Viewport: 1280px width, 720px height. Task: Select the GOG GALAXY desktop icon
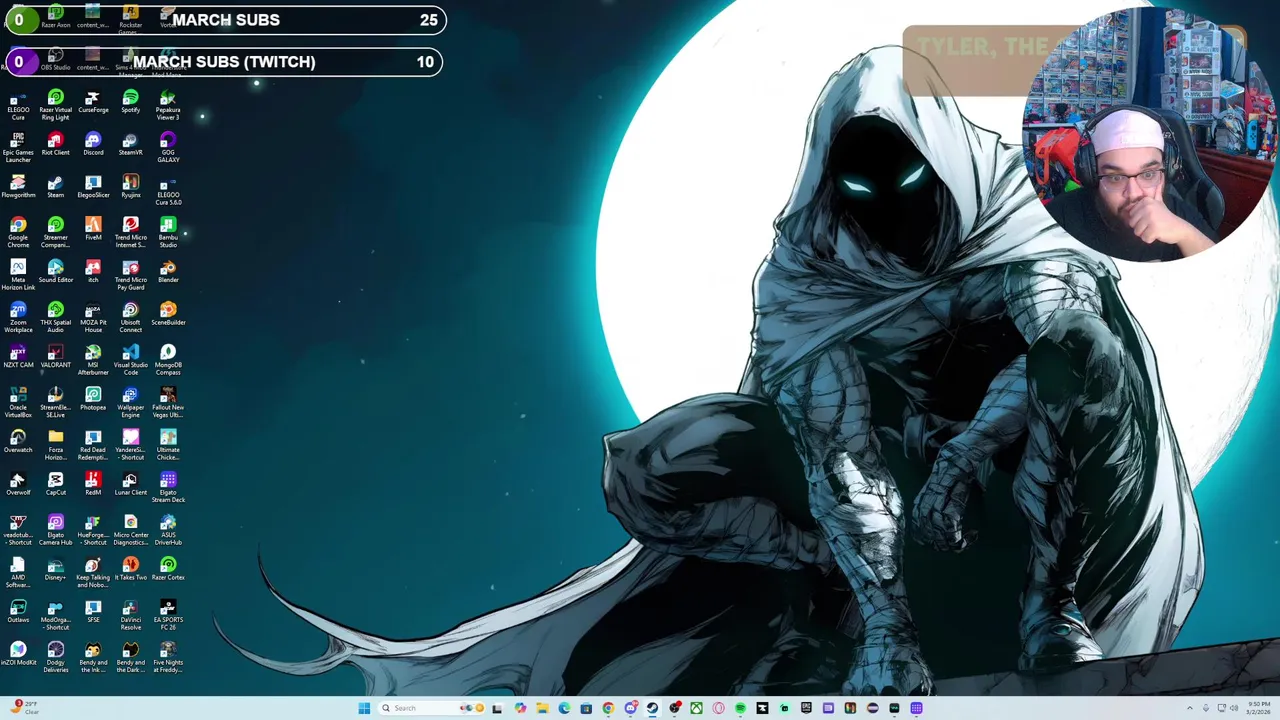(168, 148)
